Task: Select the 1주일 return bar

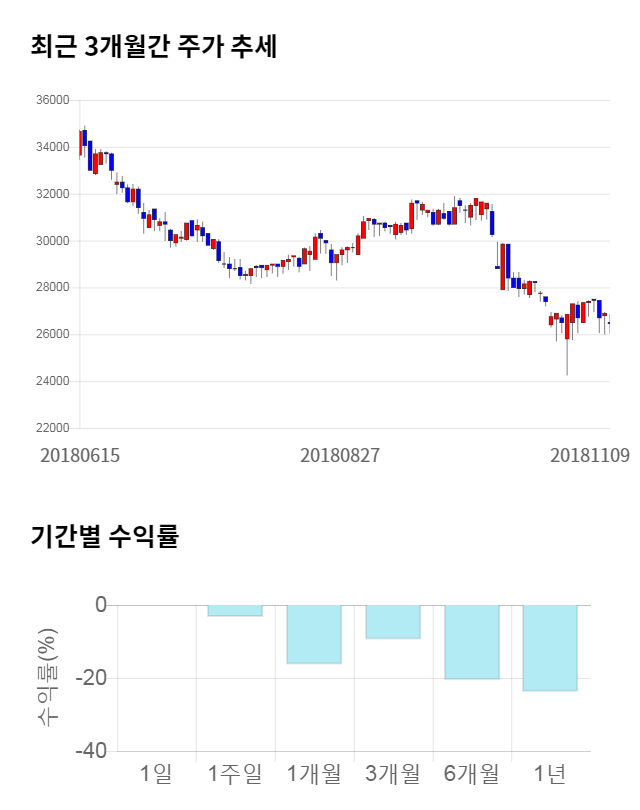Action: 235,611
